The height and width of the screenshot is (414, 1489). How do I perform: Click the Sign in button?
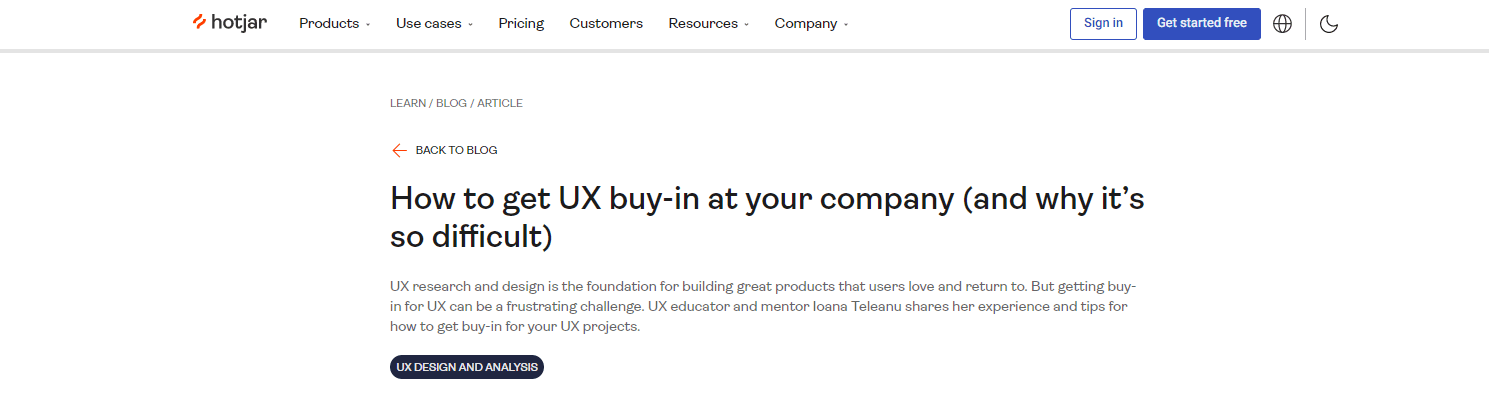1103,23
